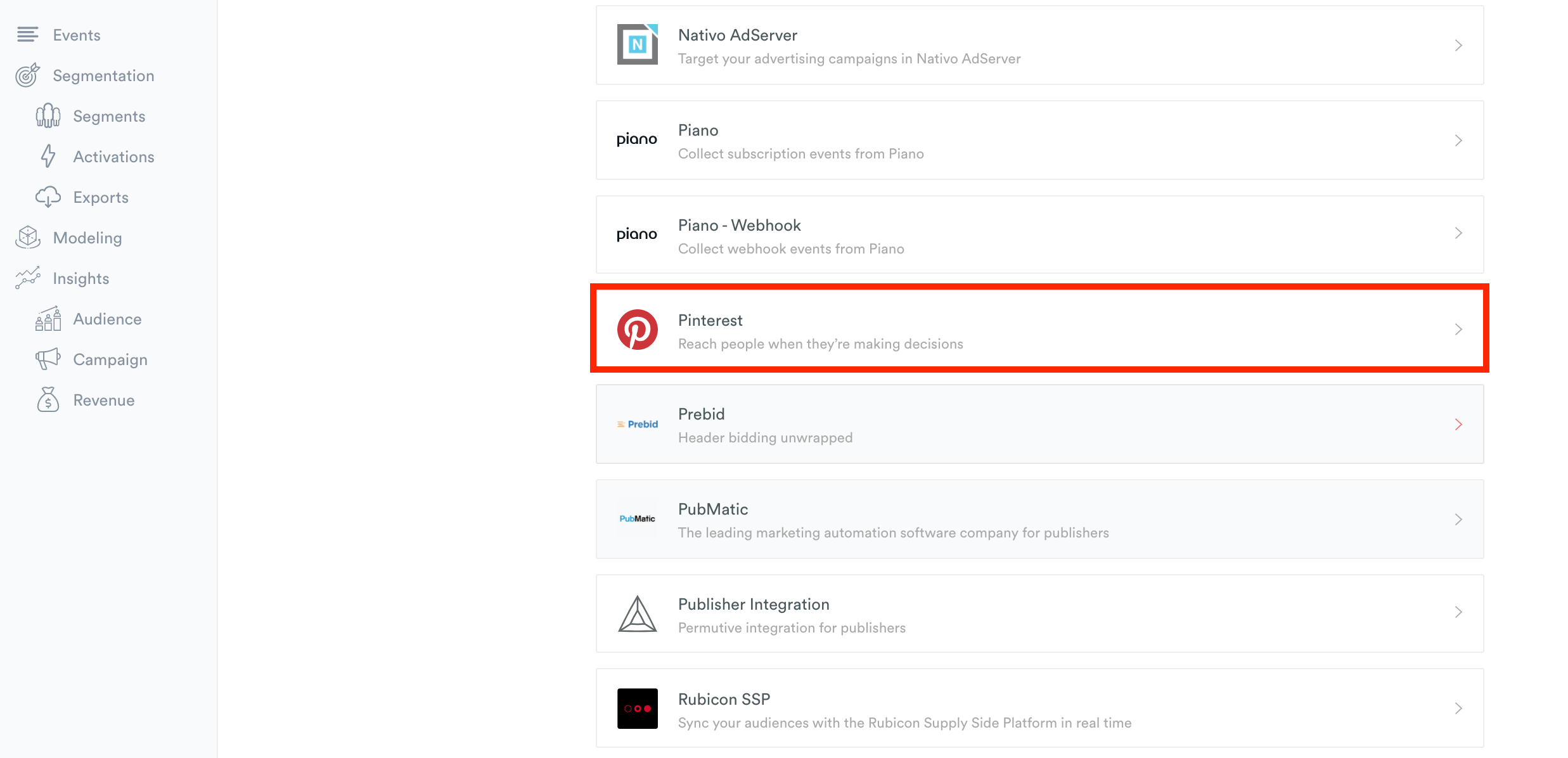
Task: Click the Pinterest logo
Action: 637,329
